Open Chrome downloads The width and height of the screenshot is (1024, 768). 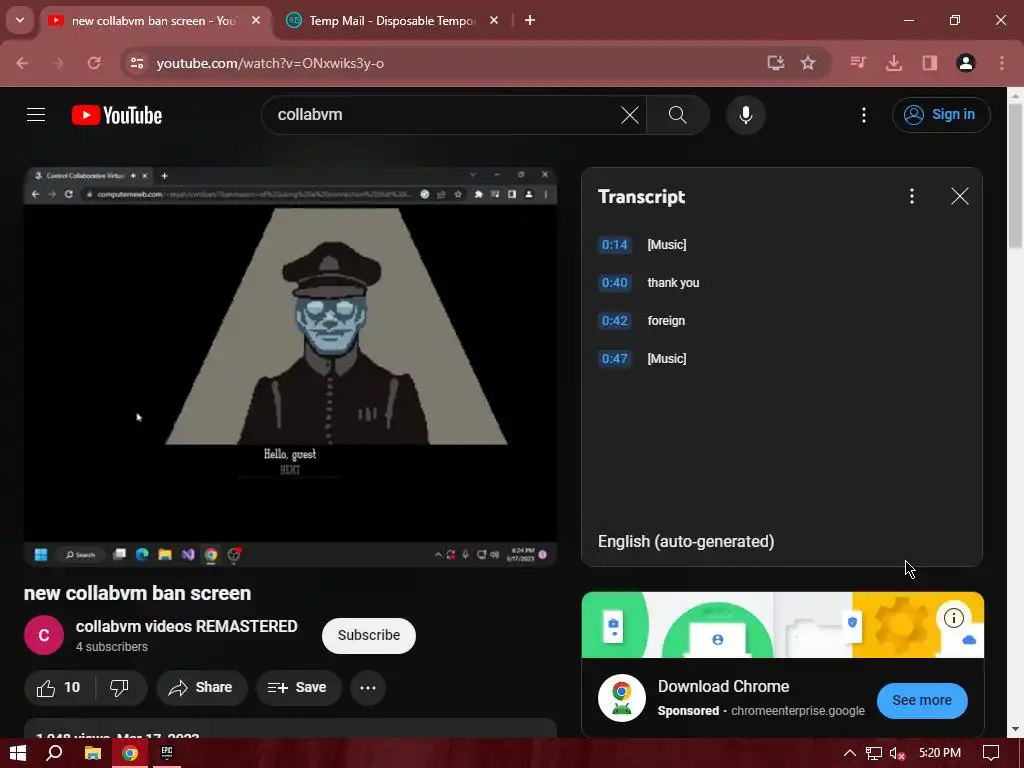click(894, 63)
